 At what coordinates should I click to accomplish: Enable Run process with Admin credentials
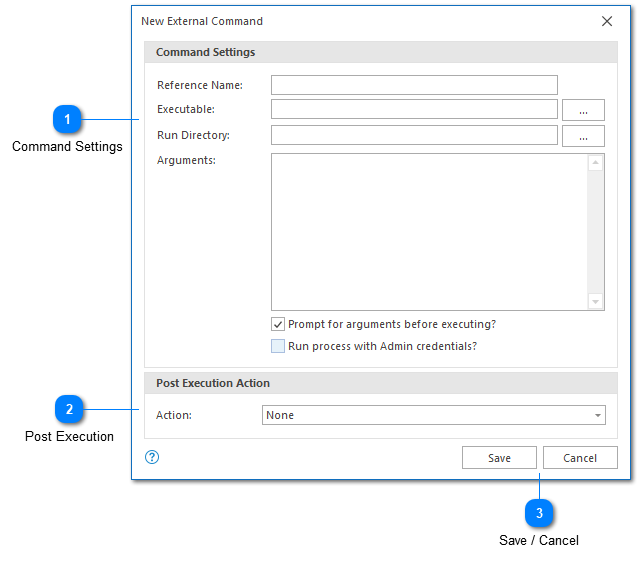click(278, 346)
